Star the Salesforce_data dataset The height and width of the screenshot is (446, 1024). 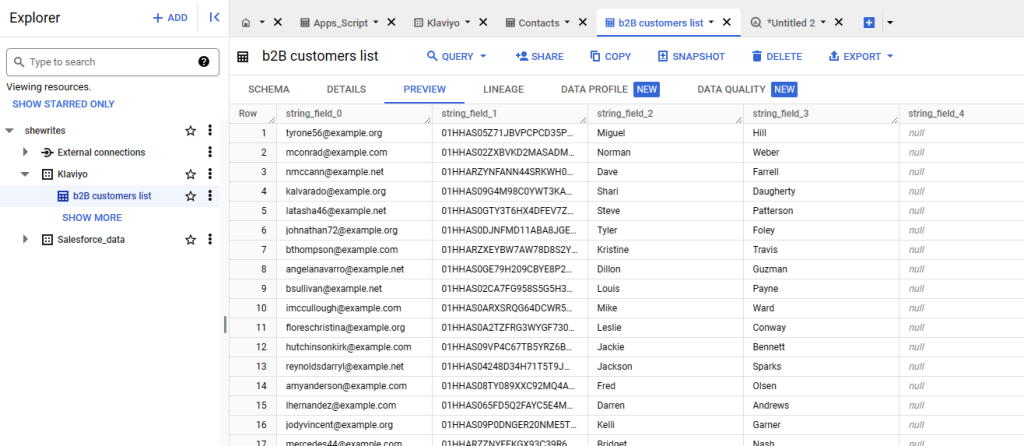[x=191, y=240]
